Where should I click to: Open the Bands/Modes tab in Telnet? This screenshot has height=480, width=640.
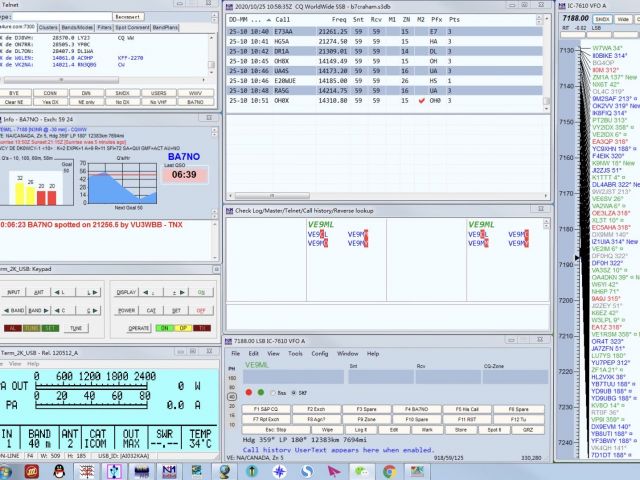click(x=77, y=27)
